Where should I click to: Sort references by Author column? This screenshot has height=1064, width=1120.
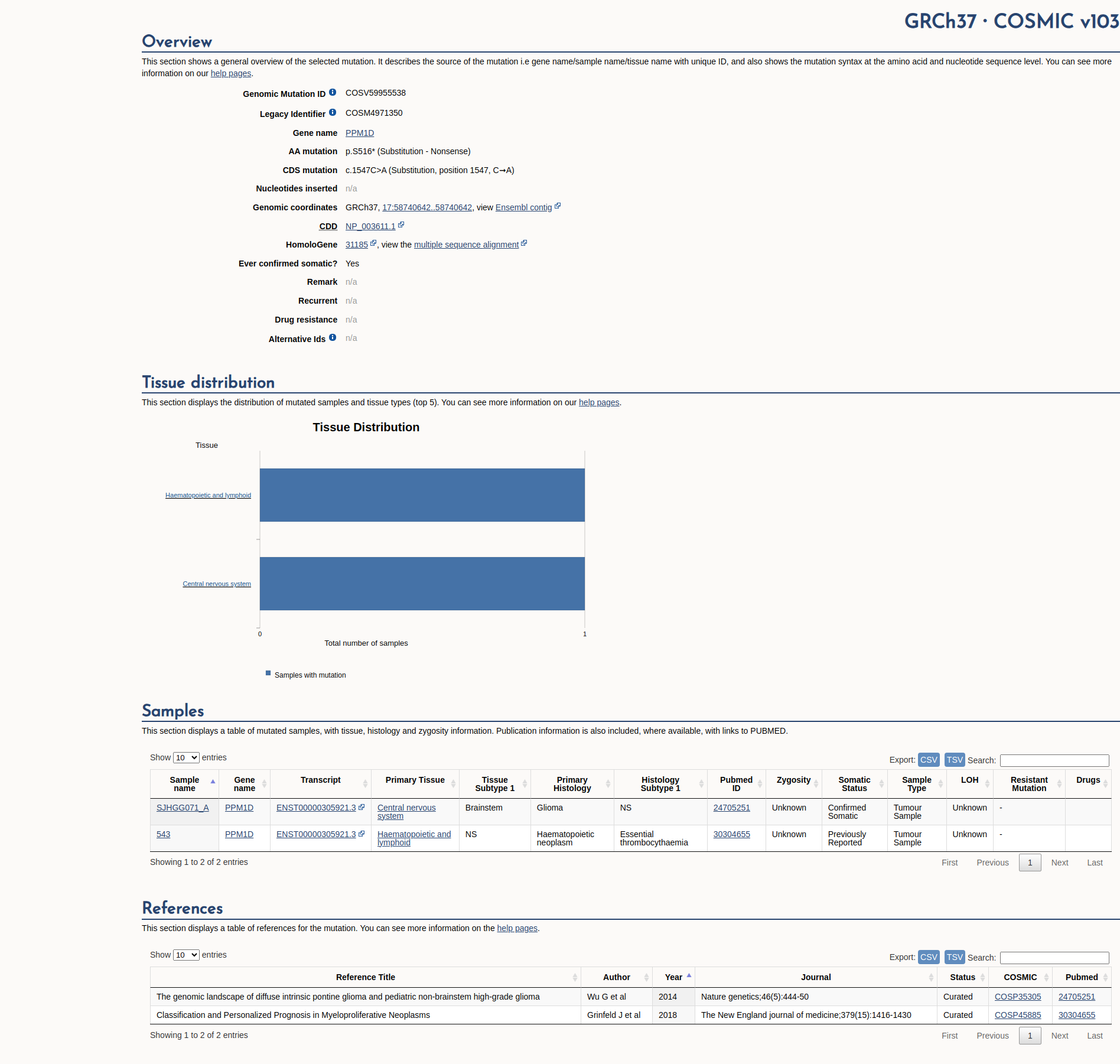click(617, 977)
